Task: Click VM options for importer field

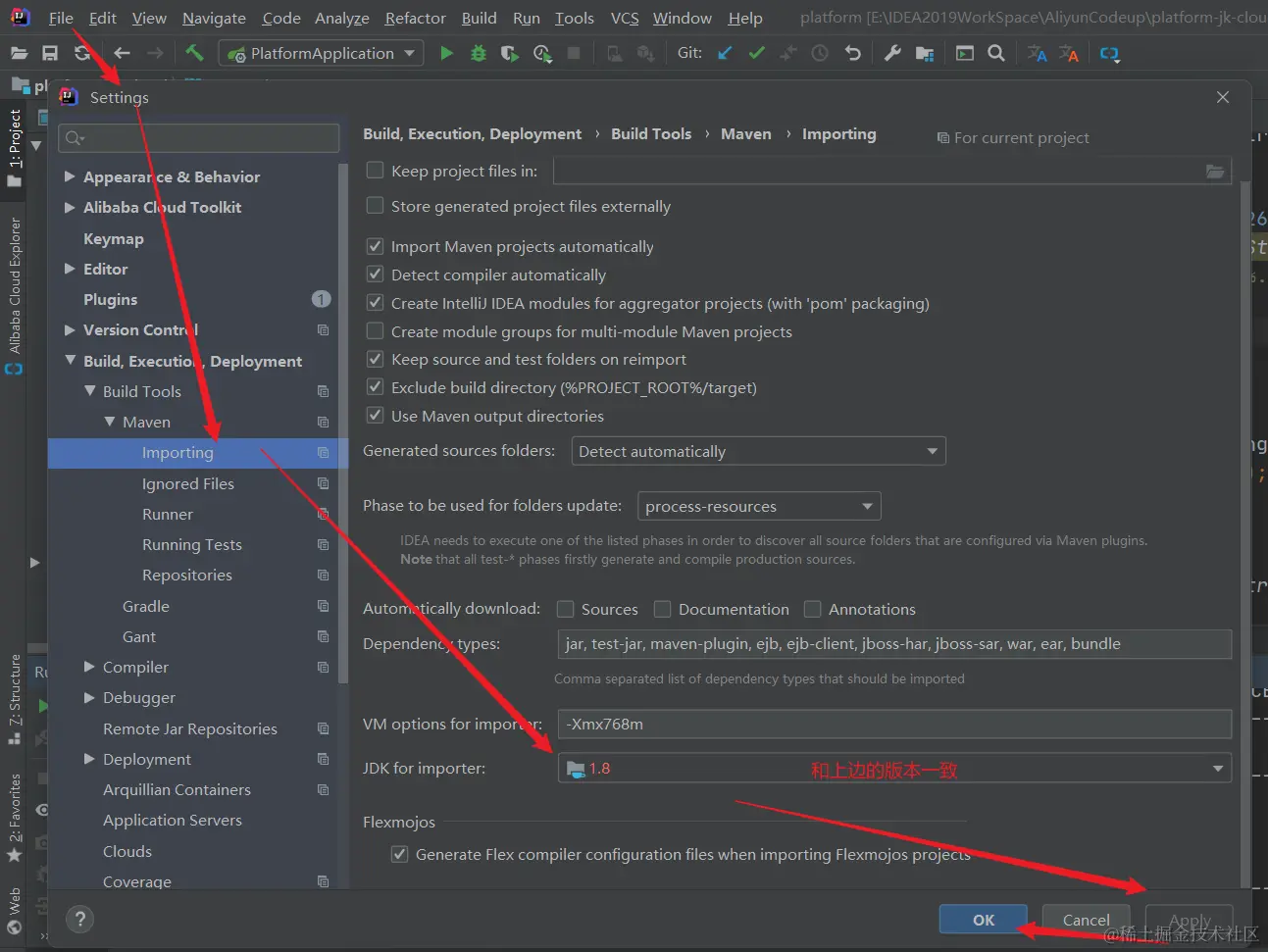Action: (894, 725)
